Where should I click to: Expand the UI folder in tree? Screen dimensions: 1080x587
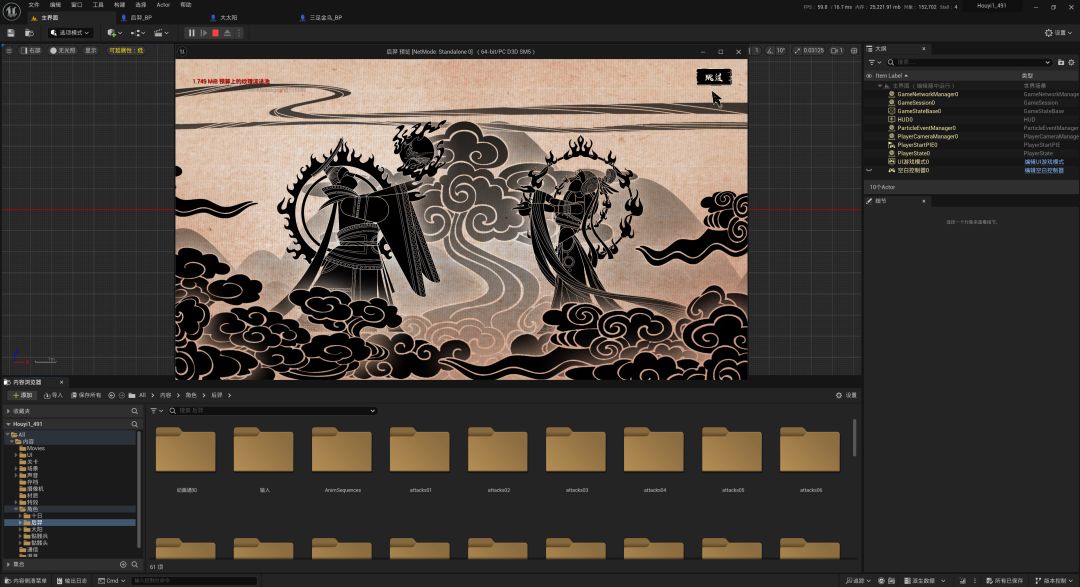point(16,455)
